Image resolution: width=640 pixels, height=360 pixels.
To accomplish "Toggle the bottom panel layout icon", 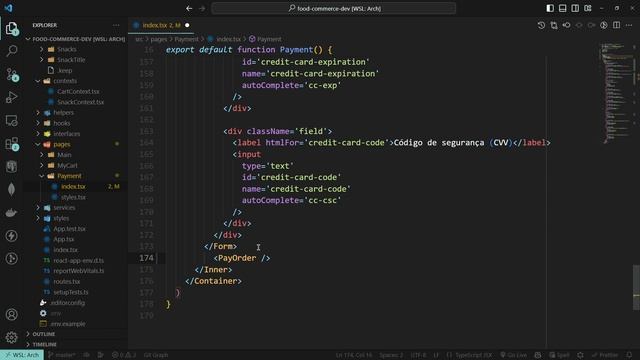I will (x=562, y=8).
